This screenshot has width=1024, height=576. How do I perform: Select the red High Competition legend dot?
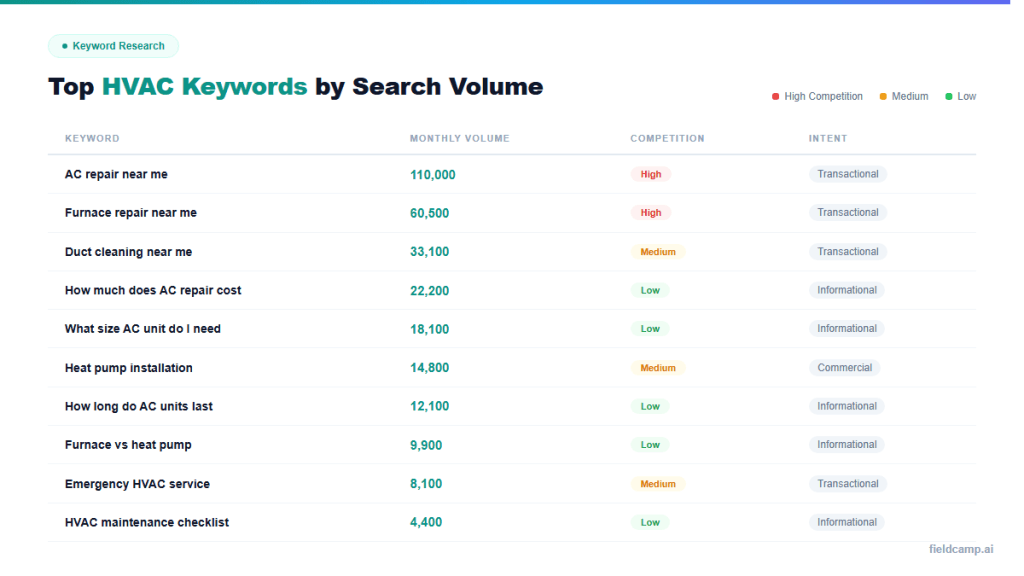pos(775,96)
